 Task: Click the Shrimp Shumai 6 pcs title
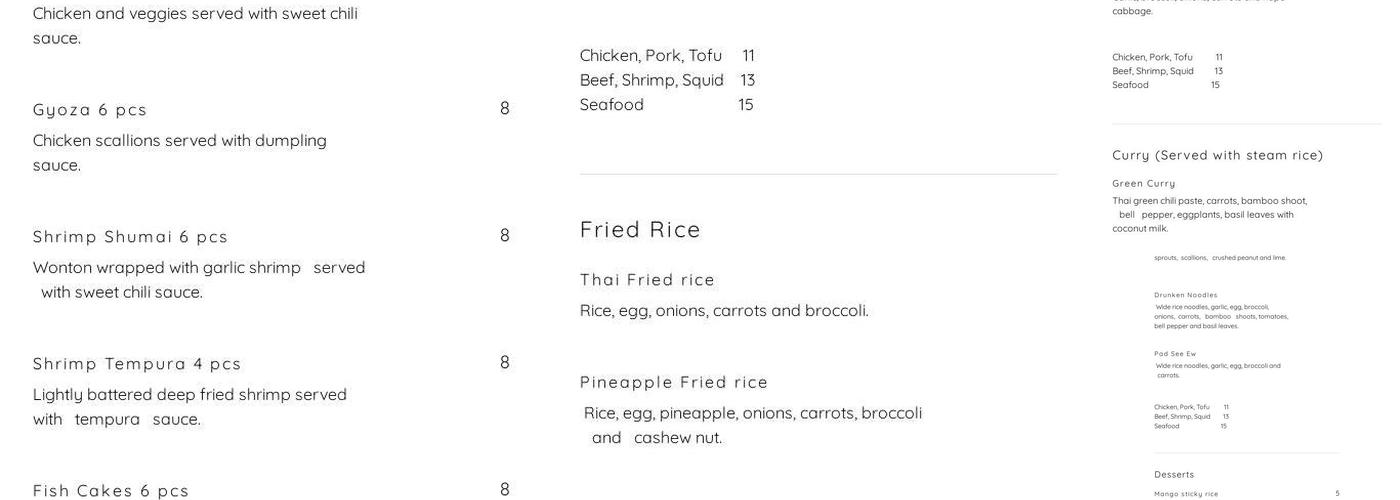coord(130,236)
